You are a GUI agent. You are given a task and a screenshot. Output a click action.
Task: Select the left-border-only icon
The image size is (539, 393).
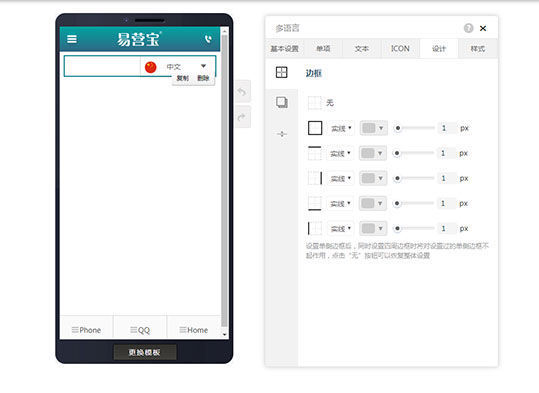[x=315, y=228]
